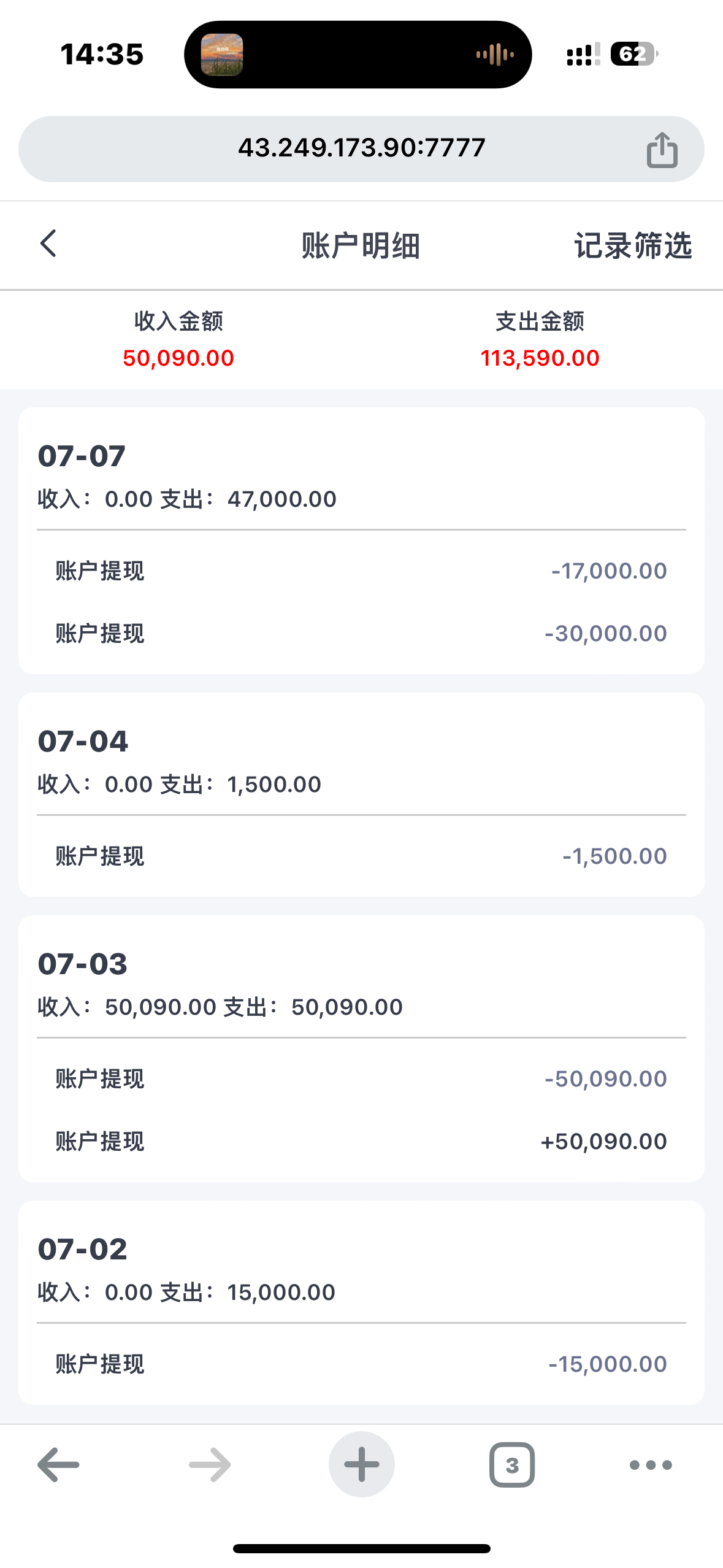The height and width of the screenshot is (1568, 723).
Task: Open 记录筛选 record filter
Action: [x=633, y=246]
